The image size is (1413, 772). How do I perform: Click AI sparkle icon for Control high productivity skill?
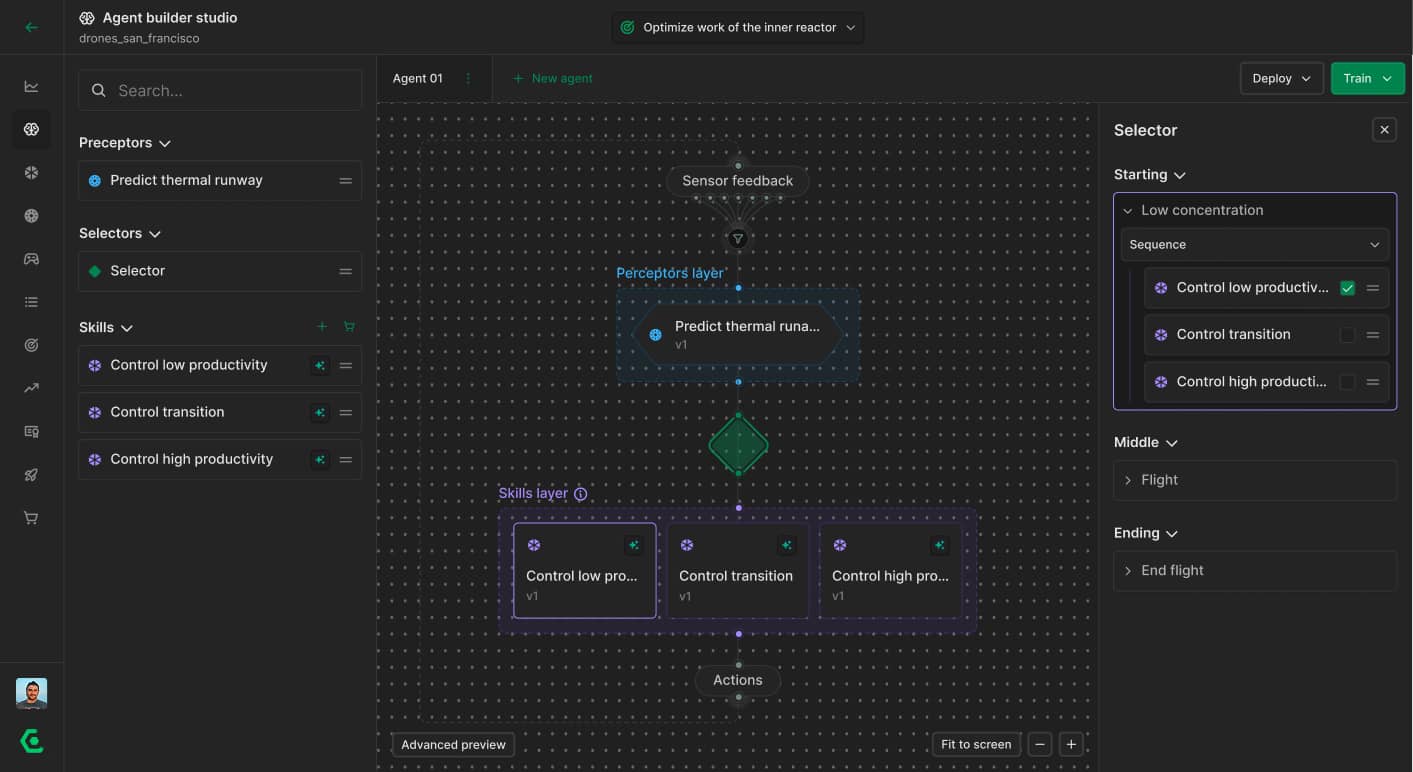click(320, 460)
